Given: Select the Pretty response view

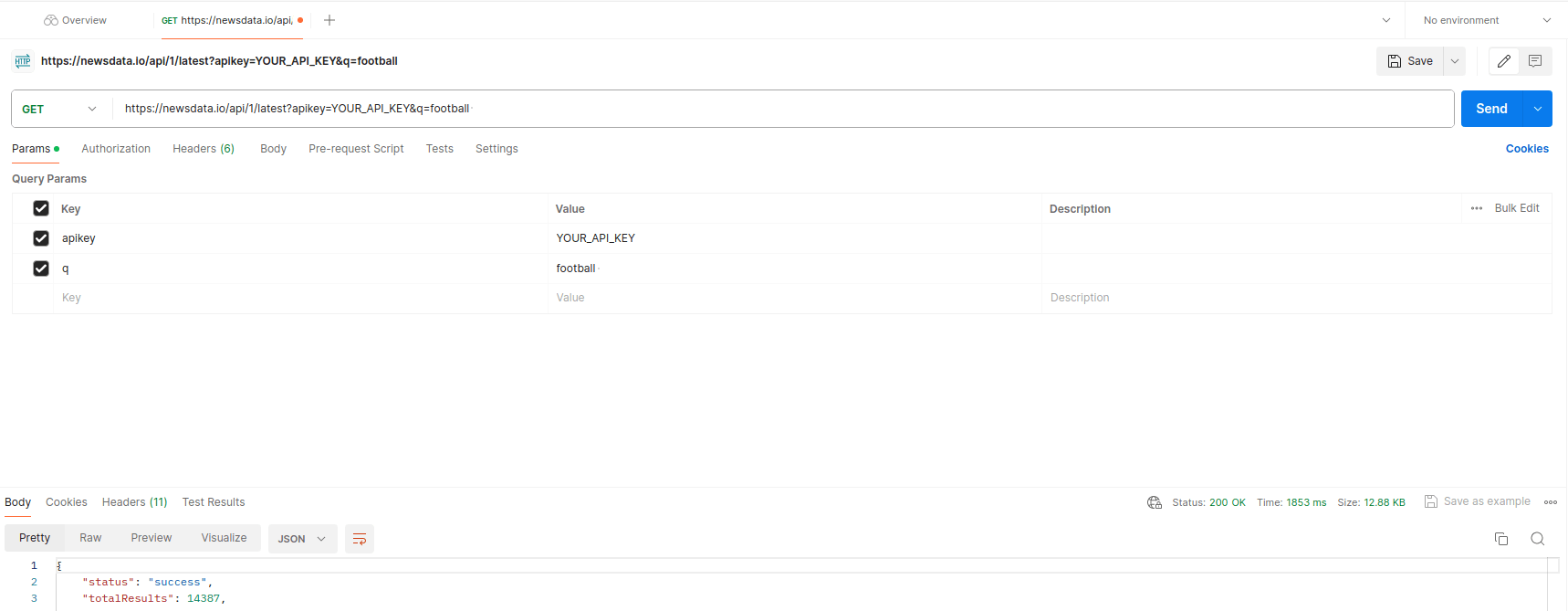Looking at the screenshot, I should [35, 538].
